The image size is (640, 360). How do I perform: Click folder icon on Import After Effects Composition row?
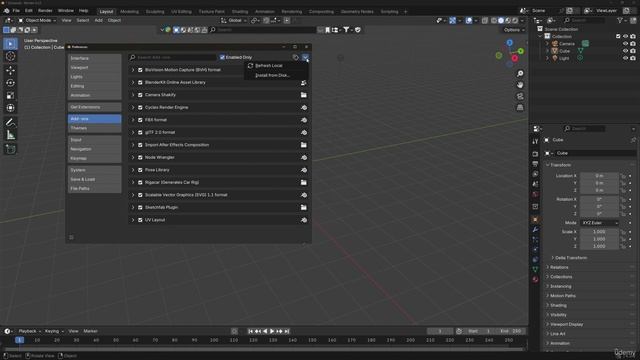304,145
